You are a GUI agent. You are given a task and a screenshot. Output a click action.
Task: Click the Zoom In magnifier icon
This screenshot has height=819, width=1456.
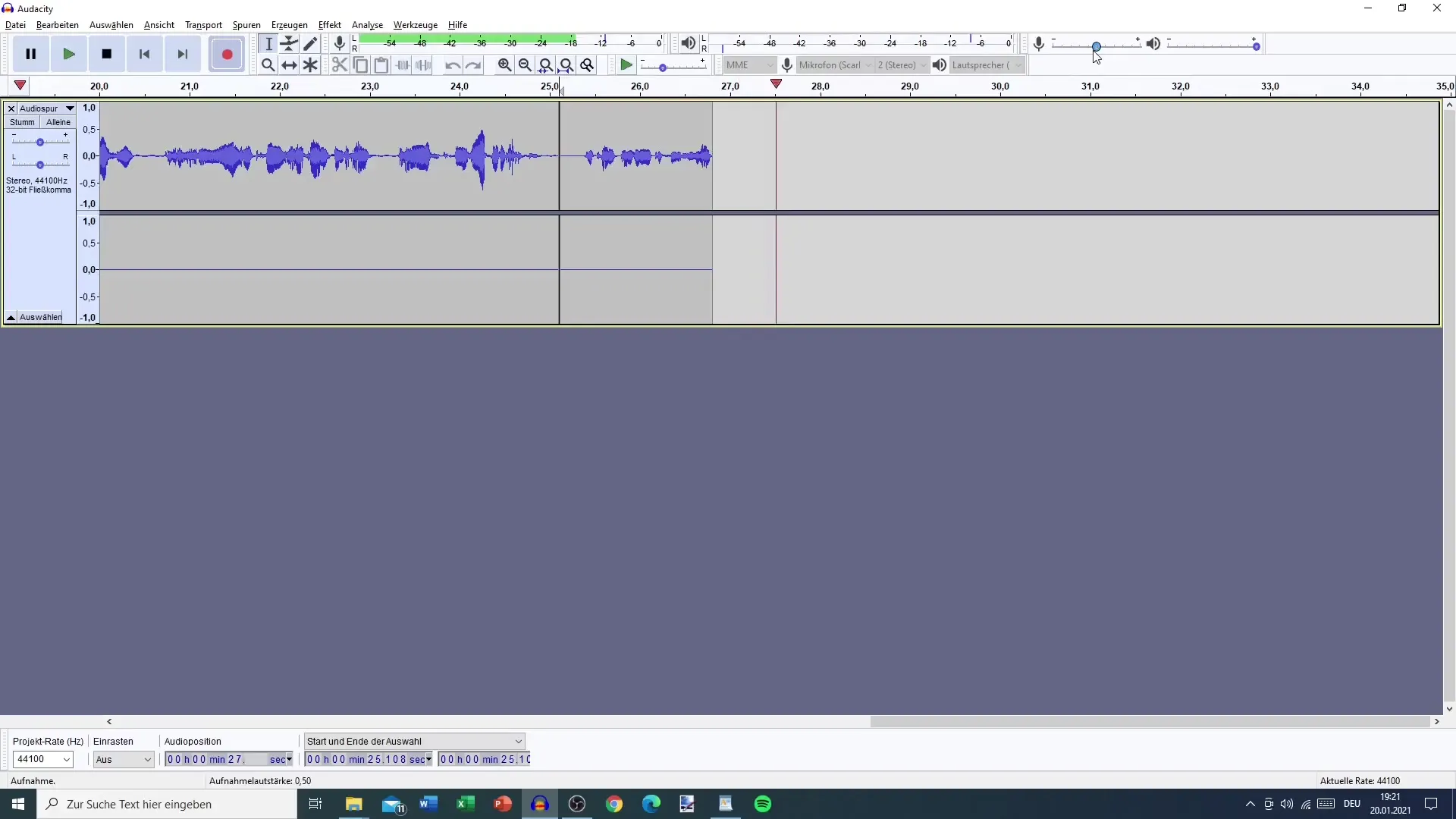pos(504,65)
